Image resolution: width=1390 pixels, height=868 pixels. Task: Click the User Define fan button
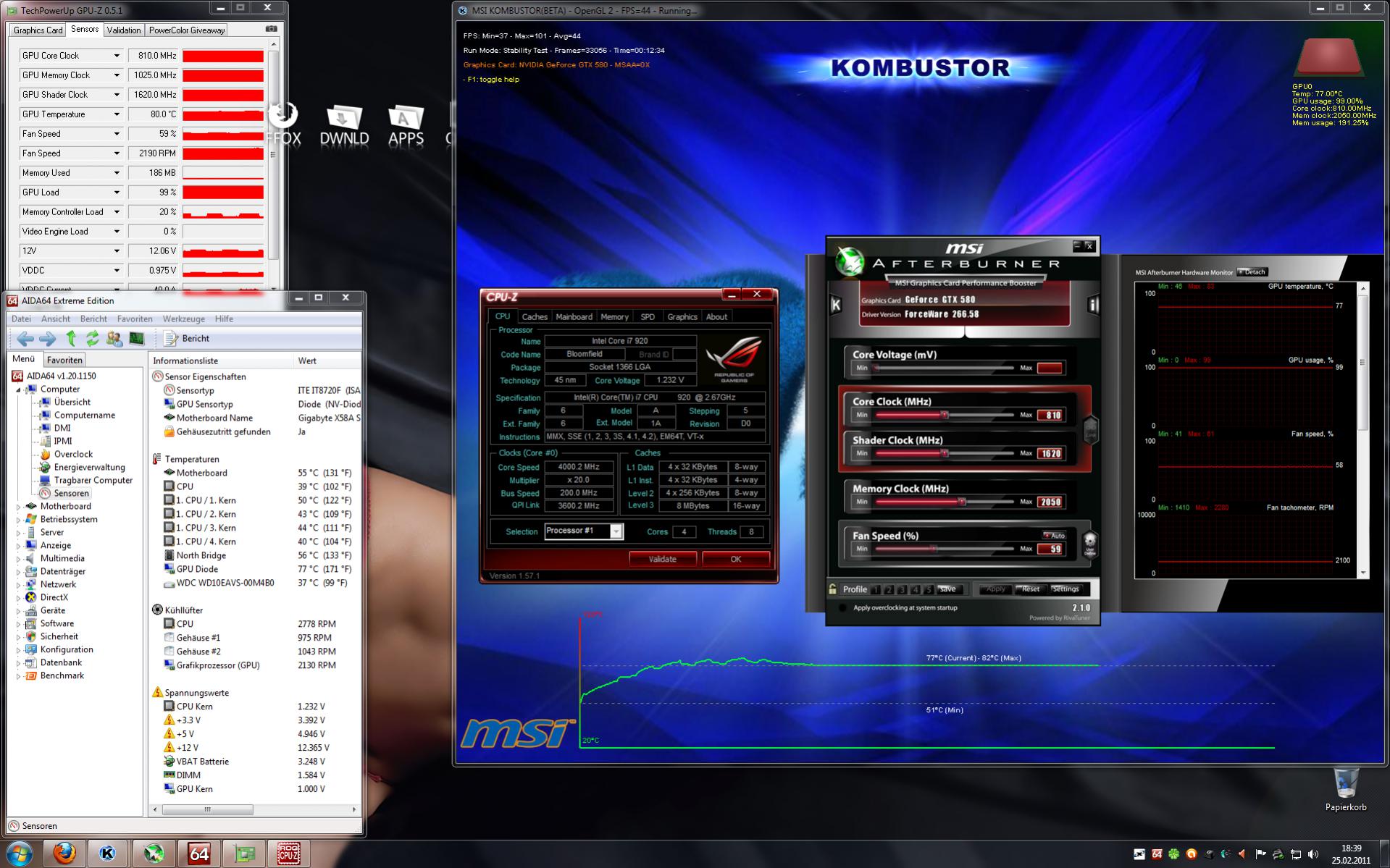click(1089, 544)
